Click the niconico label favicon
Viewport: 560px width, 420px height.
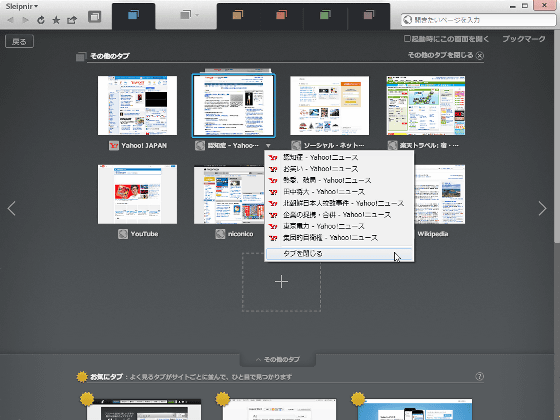(x=220, y=234)
